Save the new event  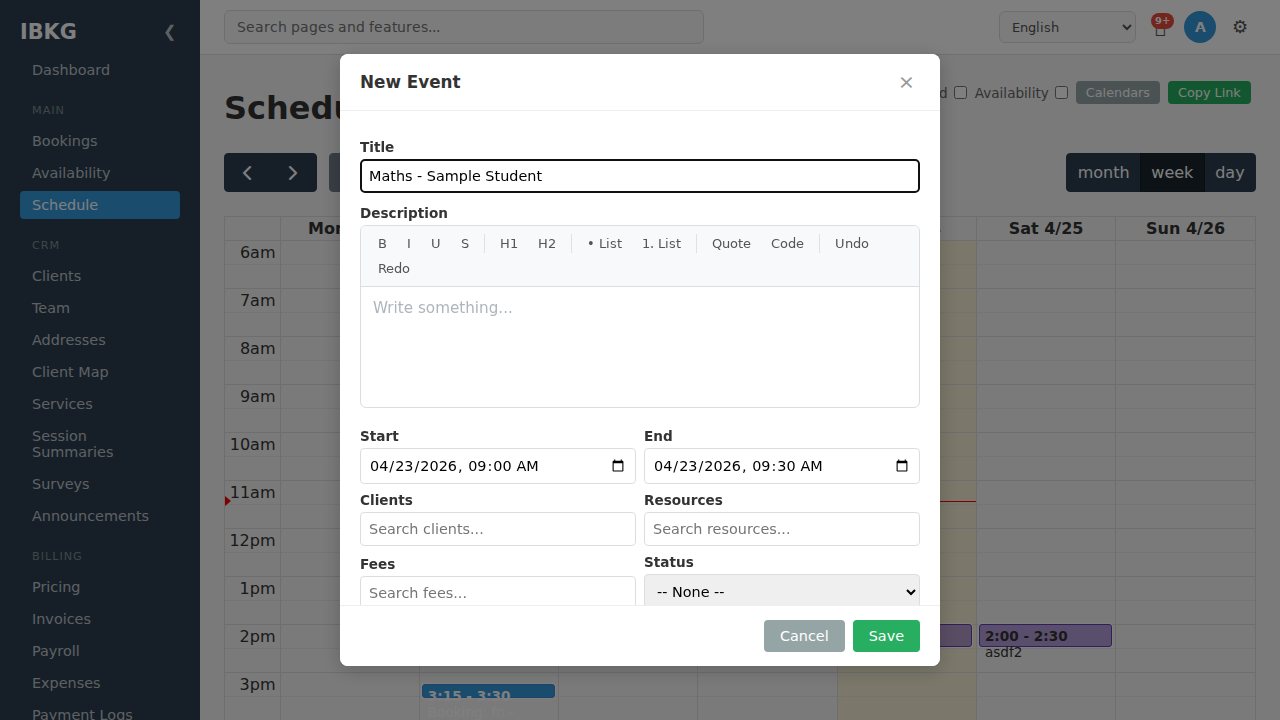[886, 636]
